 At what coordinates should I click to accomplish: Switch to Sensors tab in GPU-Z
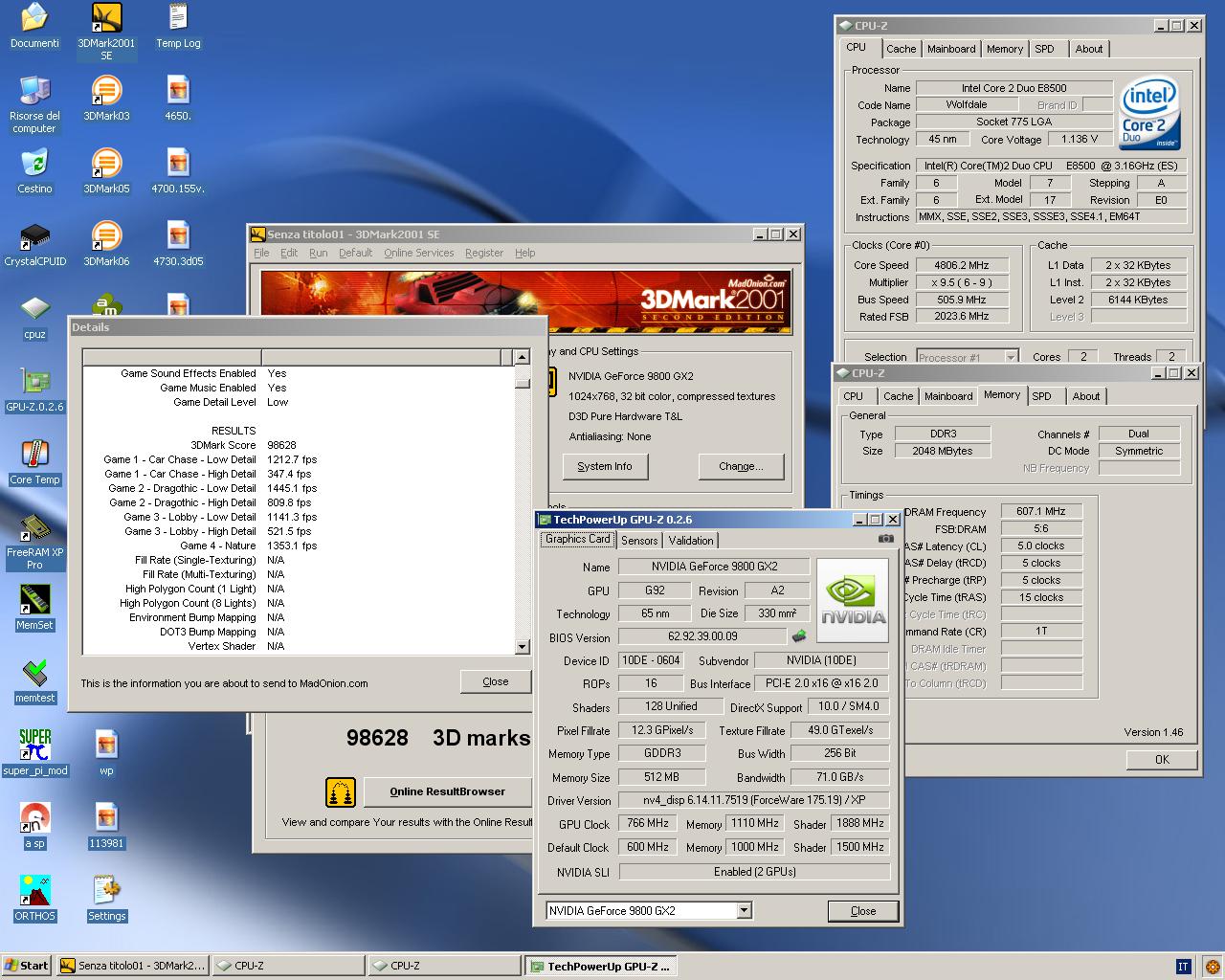(639, 540)
